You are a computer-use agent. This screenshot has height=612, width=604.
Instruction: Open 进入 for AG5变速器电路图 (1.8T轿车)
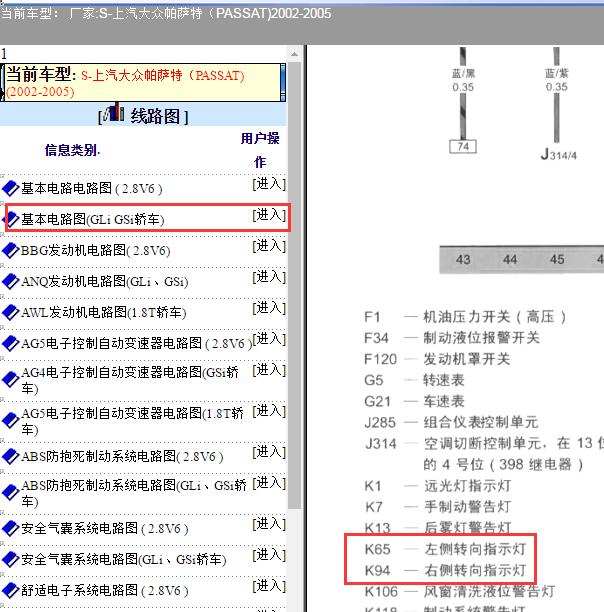click(x=269, y=411)
